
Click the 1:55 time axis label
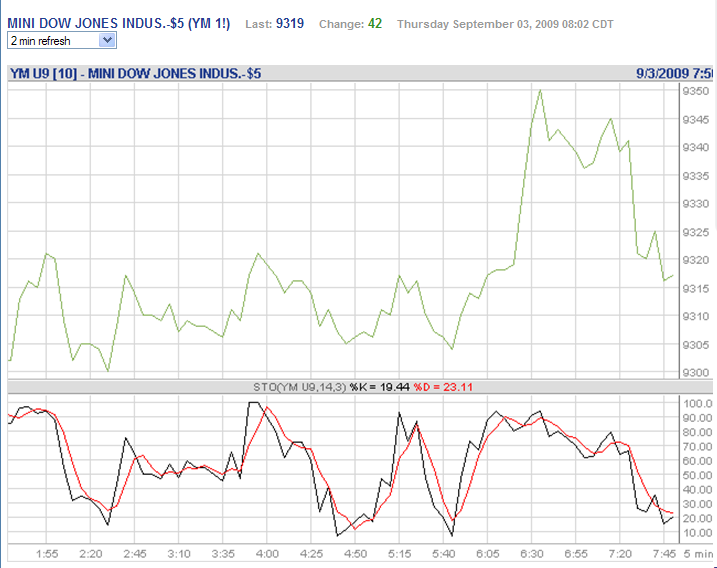(x=47, y=554)
